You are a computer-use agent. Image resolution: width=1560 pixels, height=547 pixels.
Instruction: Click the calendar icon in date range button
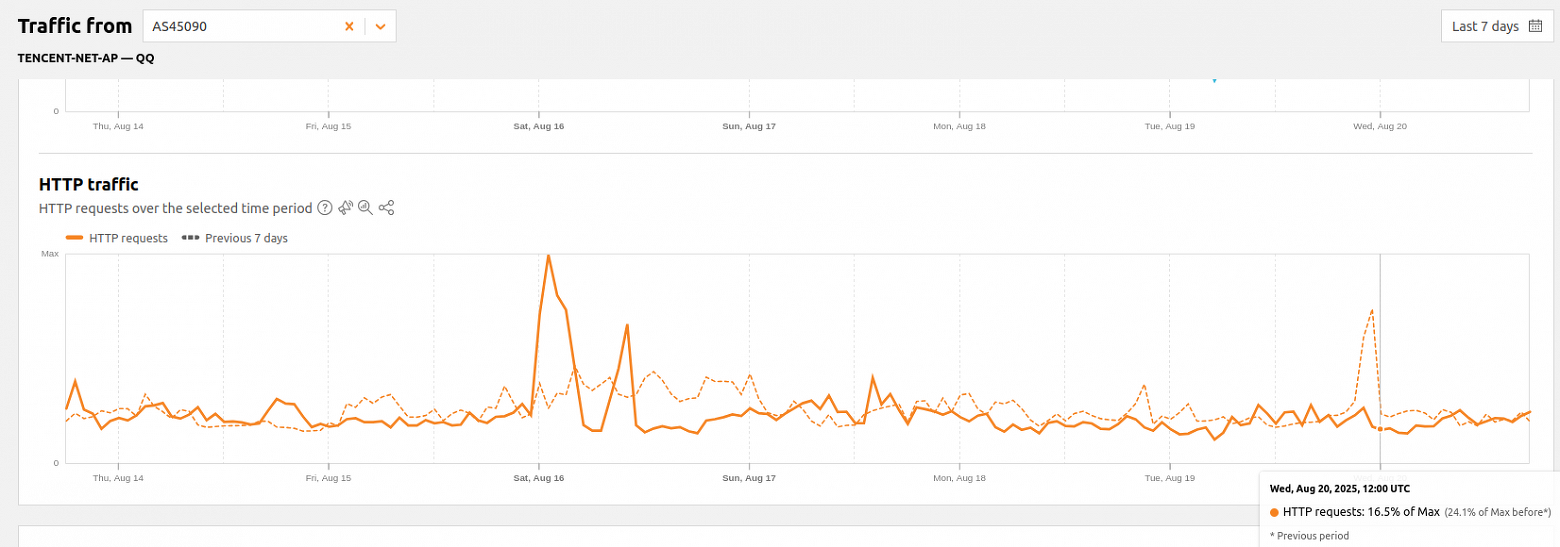[1536, 26]
